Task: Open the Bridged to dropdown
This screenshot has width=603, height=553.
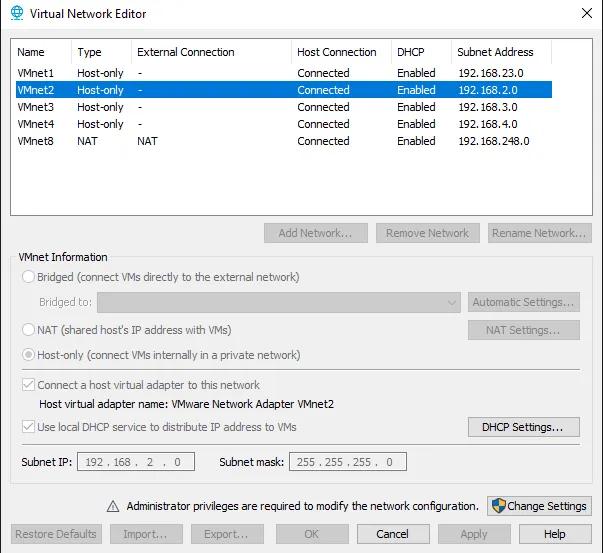Action: [279, 302]
